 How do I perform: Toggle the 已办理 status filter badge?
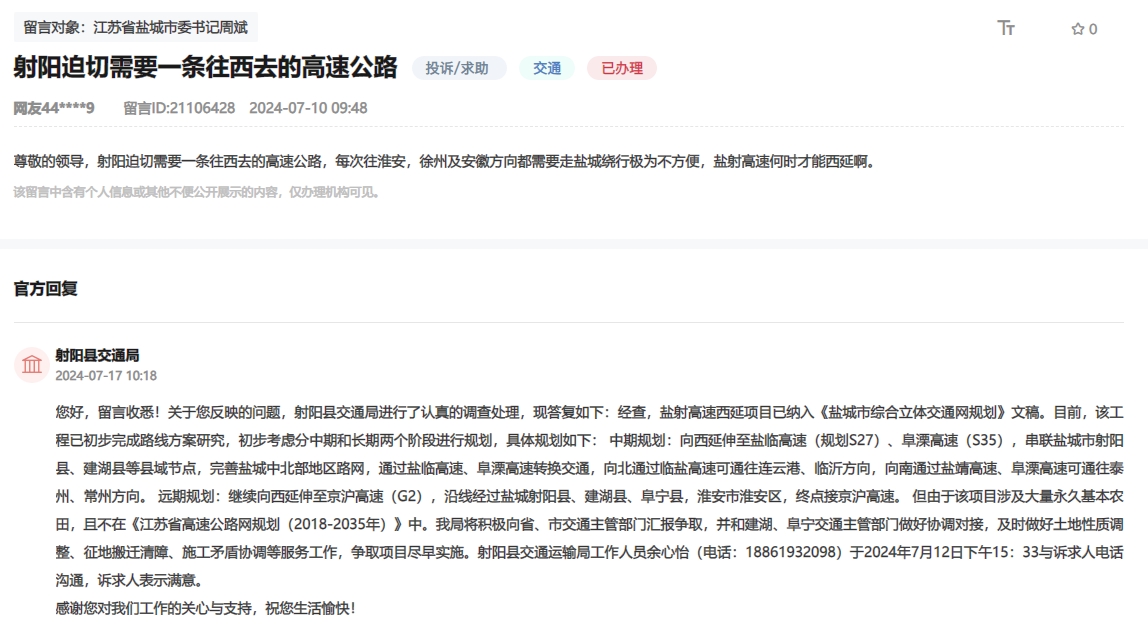[622, 68]
